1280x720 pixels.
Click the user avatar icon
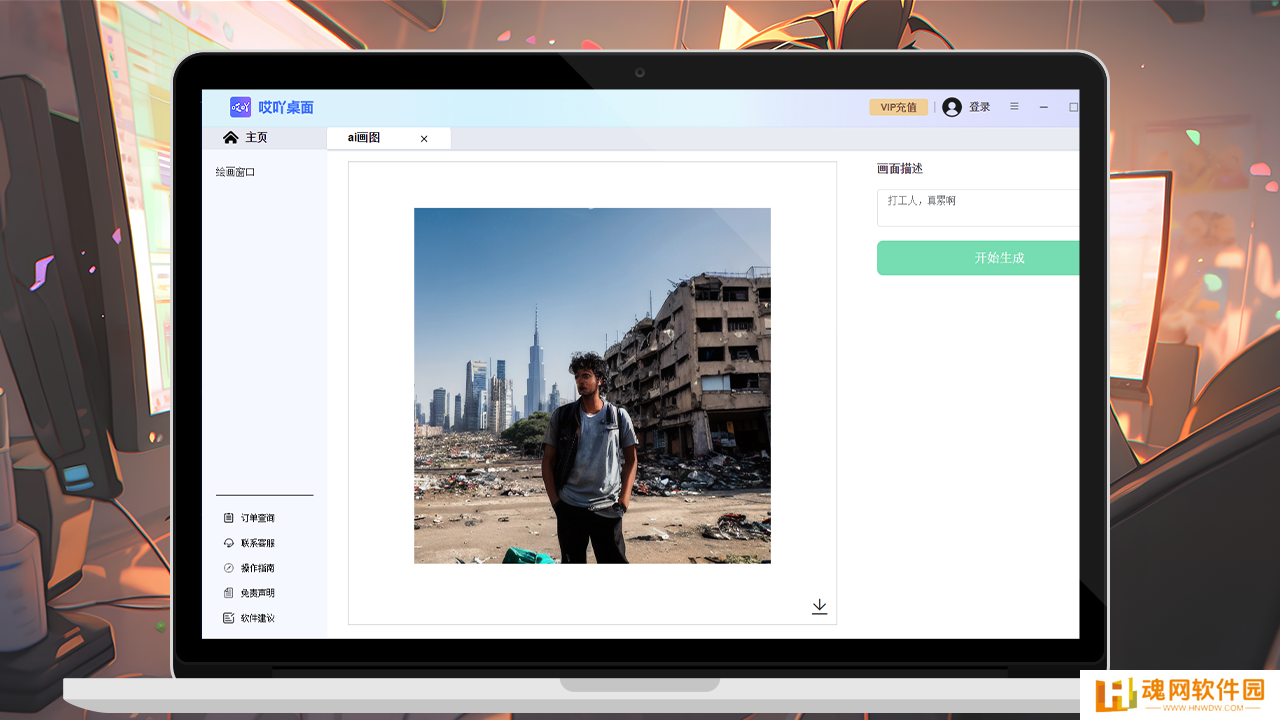(951, 107)
